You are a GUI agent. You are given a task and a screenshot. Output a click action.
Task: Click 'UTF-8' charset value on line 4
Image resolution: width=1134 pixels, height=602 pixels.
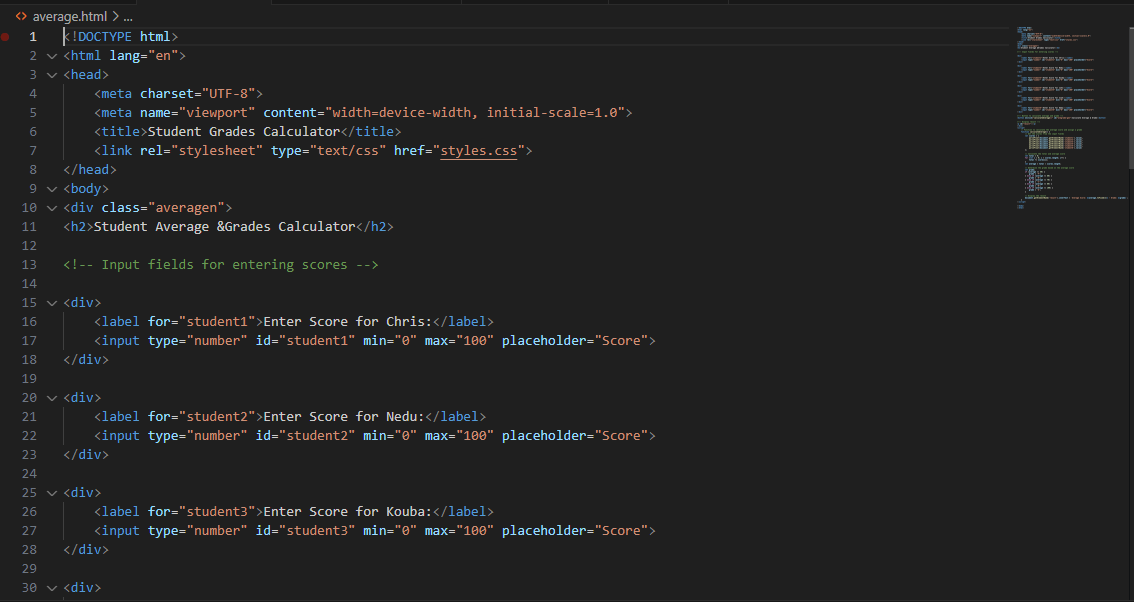229,93
